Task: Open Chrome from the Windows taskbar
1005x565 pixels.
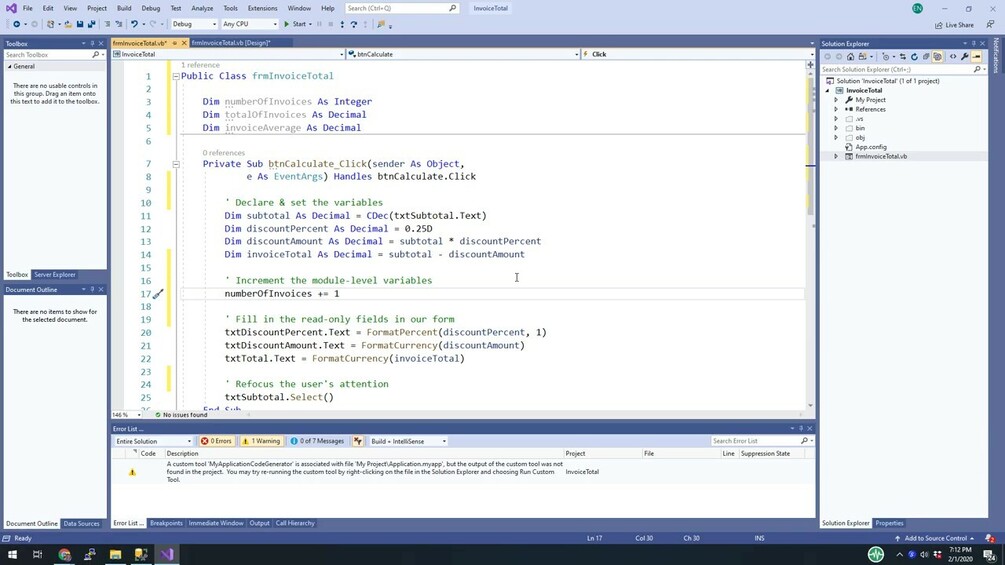Action: pos(64,554)
